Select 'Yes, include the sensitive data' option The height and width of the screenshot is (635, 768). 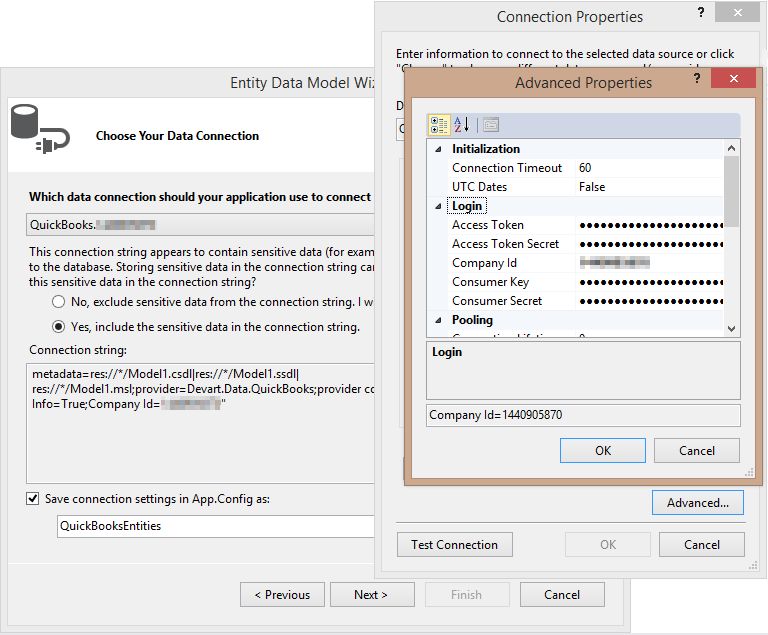59,326
